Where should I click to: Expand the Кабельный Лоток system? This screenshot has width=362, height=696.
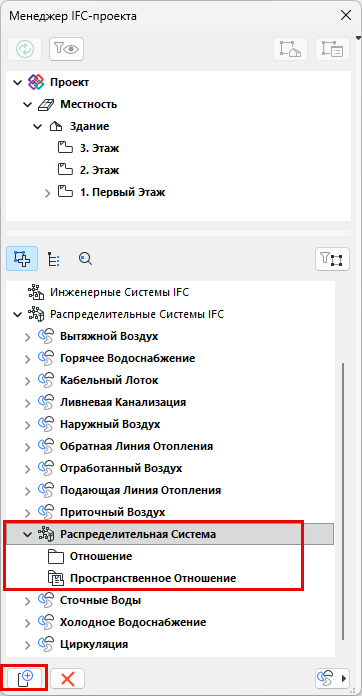(28, 382)
